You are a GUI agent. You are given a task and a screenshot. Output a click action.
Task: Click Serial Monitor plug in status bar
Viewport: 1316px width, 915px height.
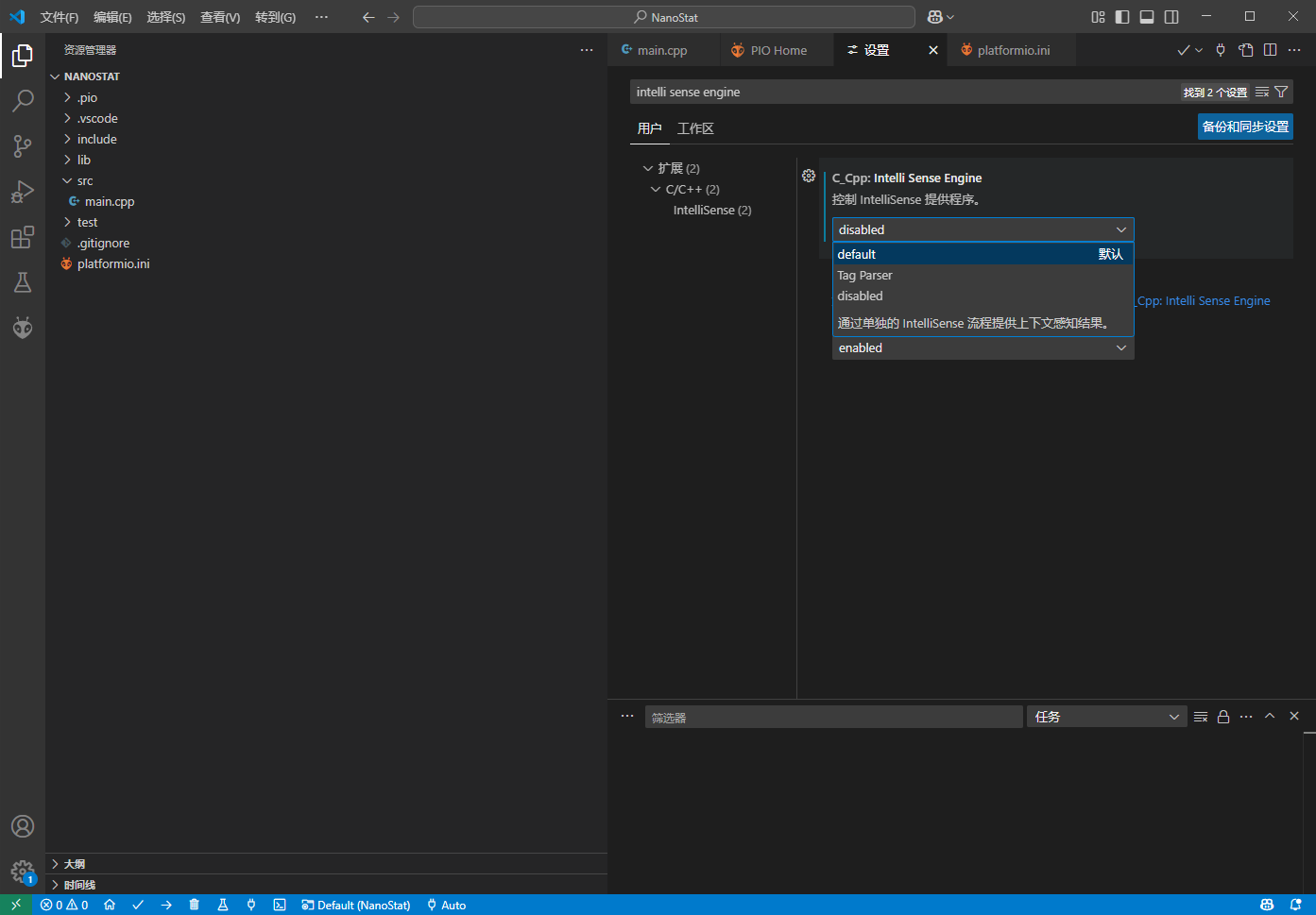251,905
